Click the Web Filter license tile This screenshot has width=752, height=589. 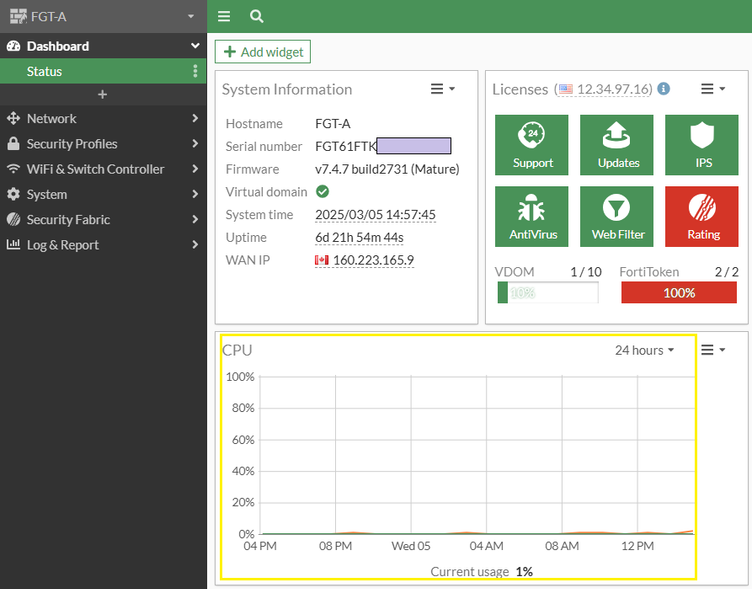[617, 216]
